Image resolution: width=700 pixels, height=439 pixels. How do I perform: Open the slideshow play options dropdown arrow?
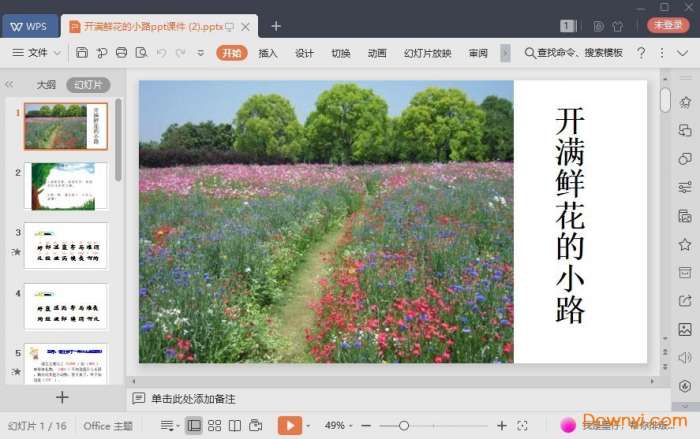(308, 426)
